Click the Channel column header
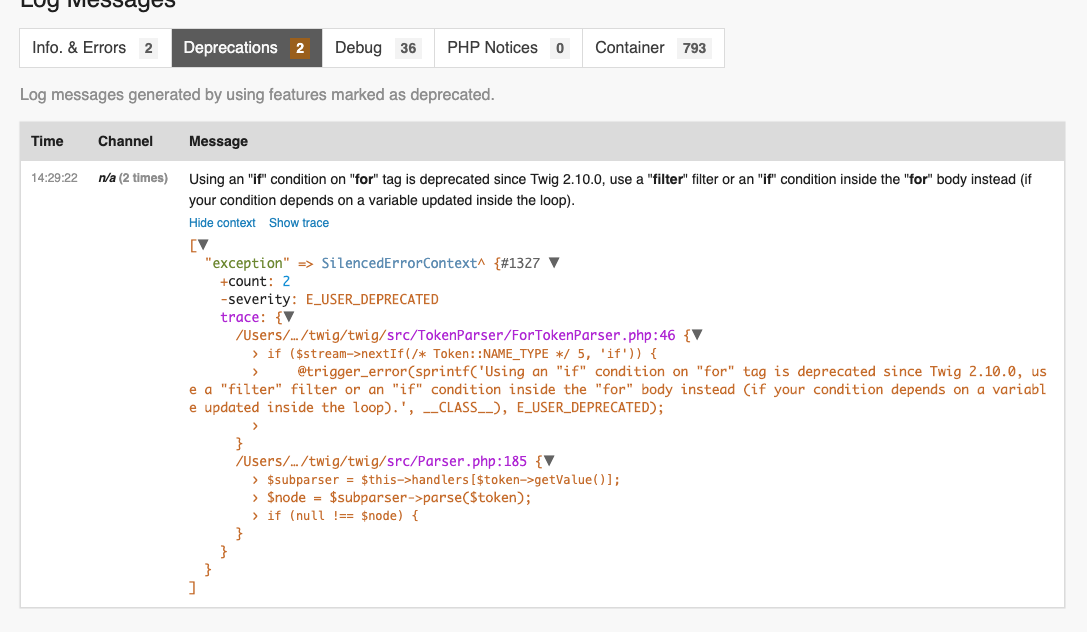The image size is (1087, 632). 125,141
